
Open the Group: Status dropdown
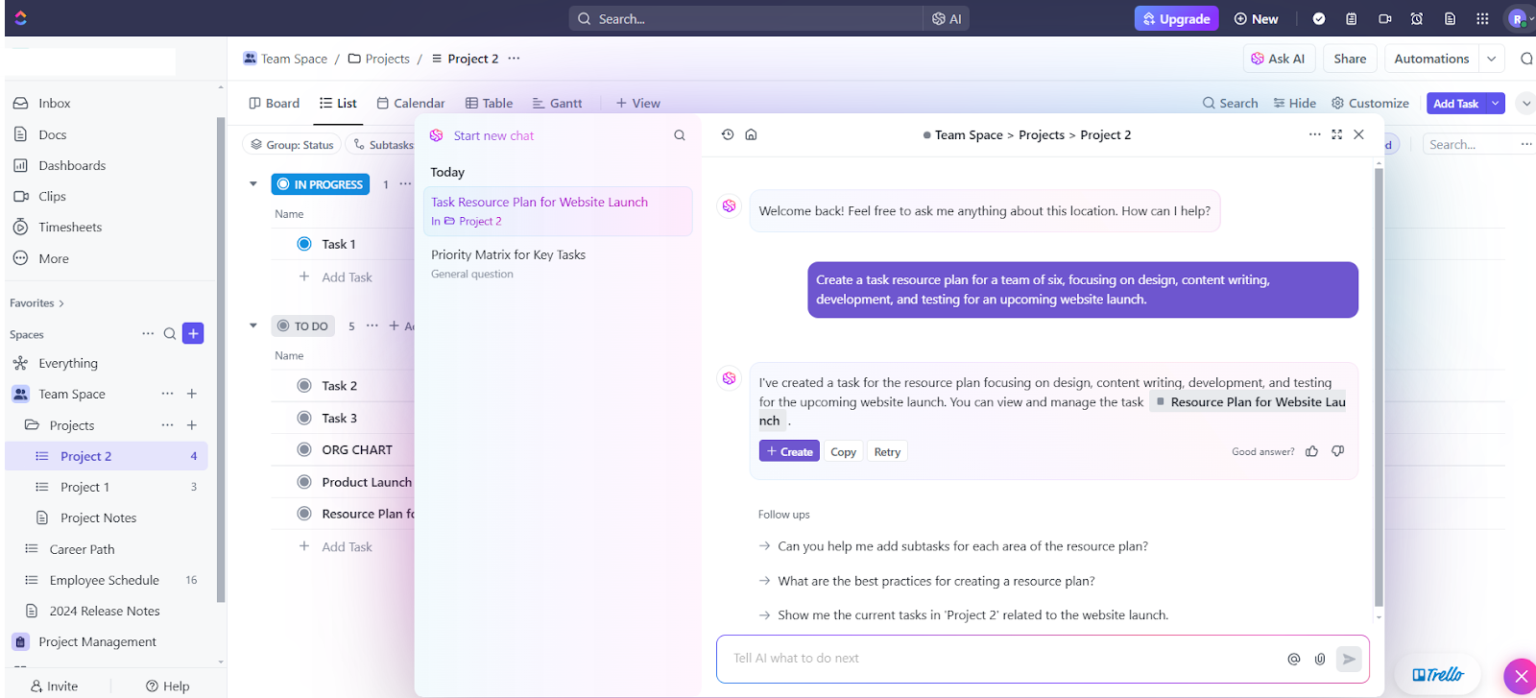tap(291, 144)
